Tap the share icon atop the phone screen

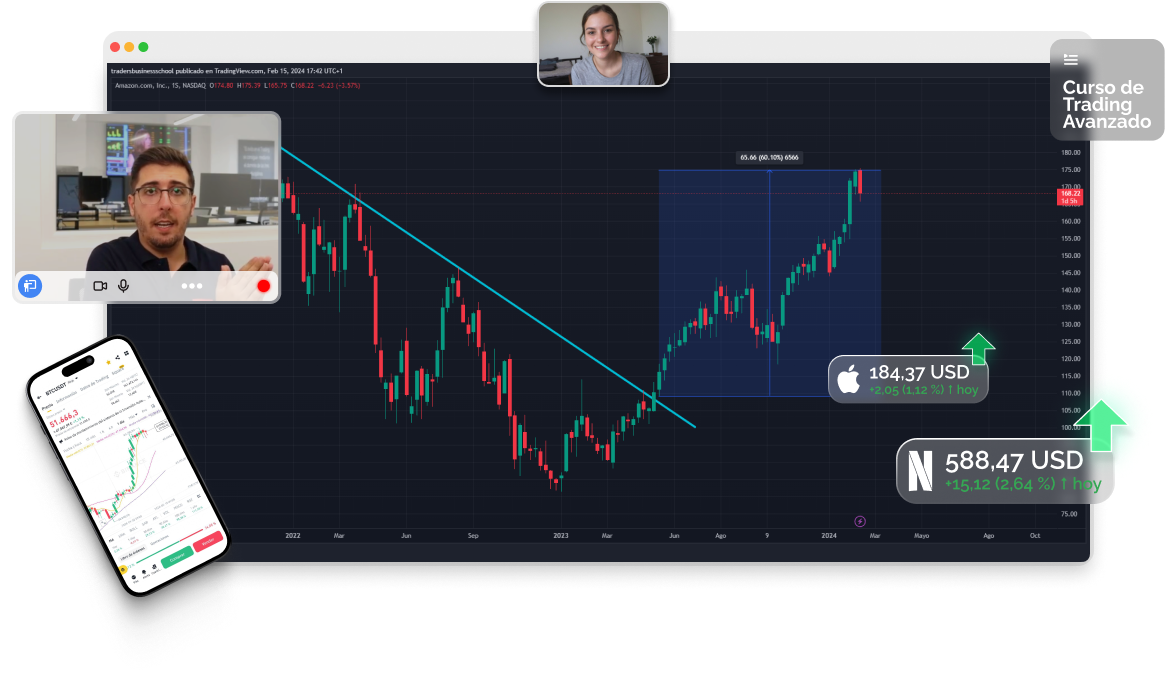117,357
